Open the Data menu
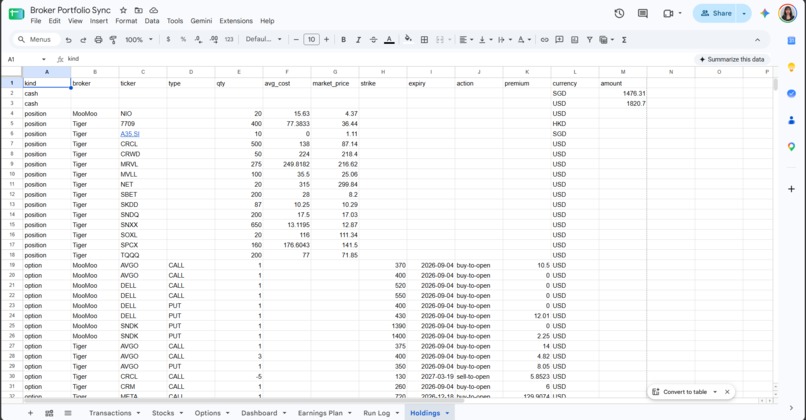 (x=152, y=21)
